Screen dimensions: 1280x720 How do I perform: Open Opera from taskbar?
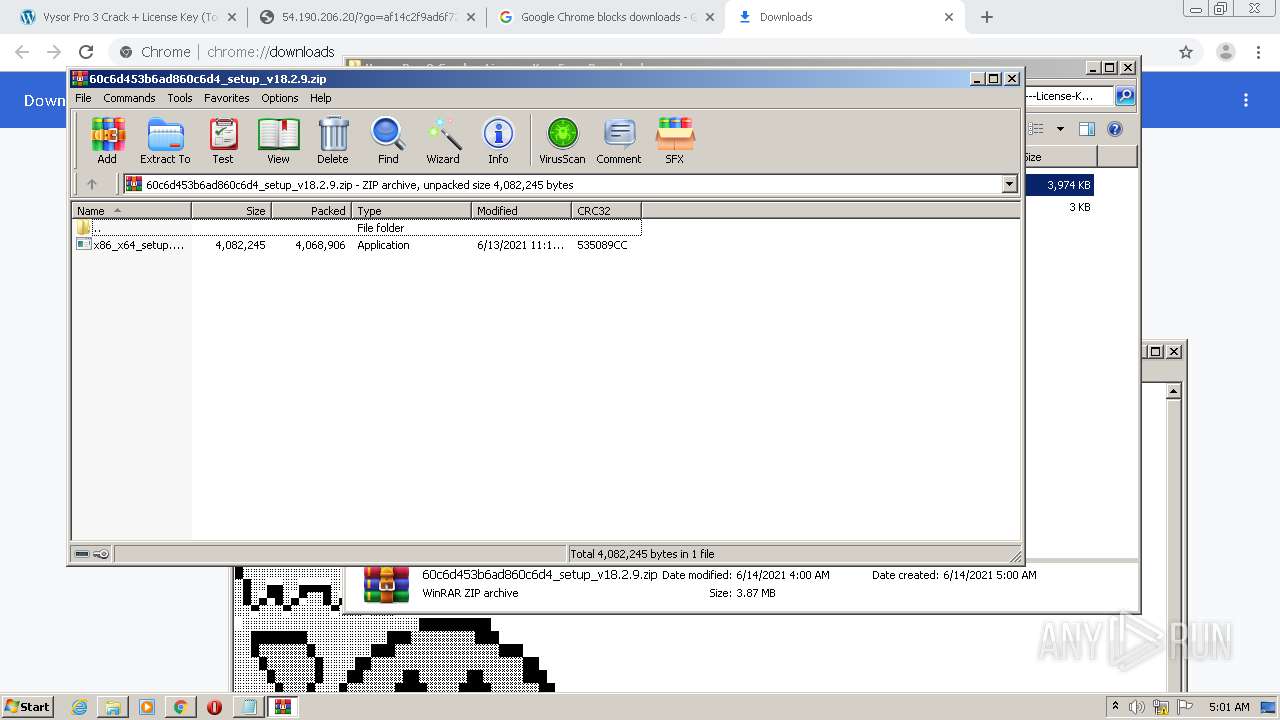tap(214, 707)
